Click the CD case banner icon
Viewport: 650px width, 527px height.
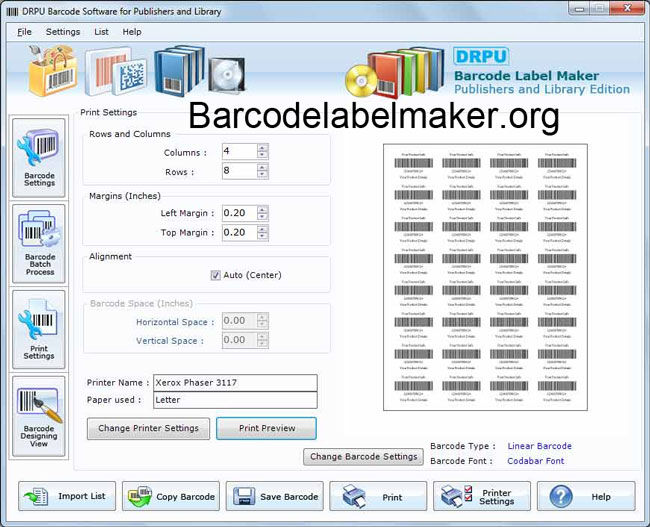[227, 75]
